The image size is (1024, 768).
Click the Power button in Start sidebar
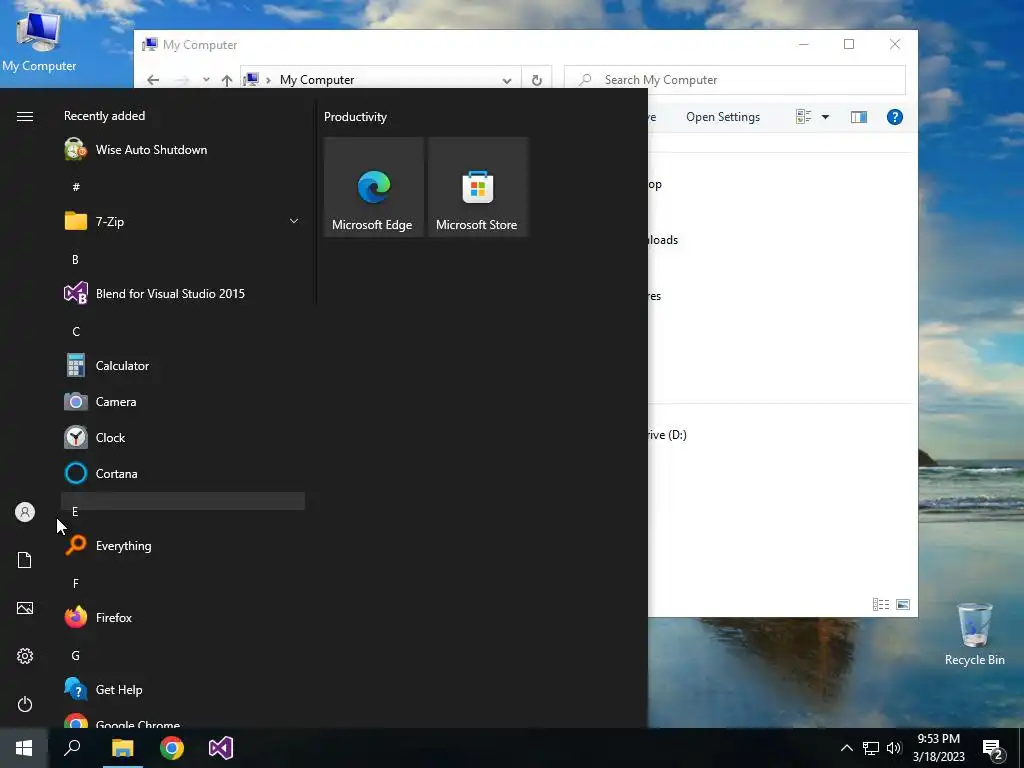[x=25, y=704]
